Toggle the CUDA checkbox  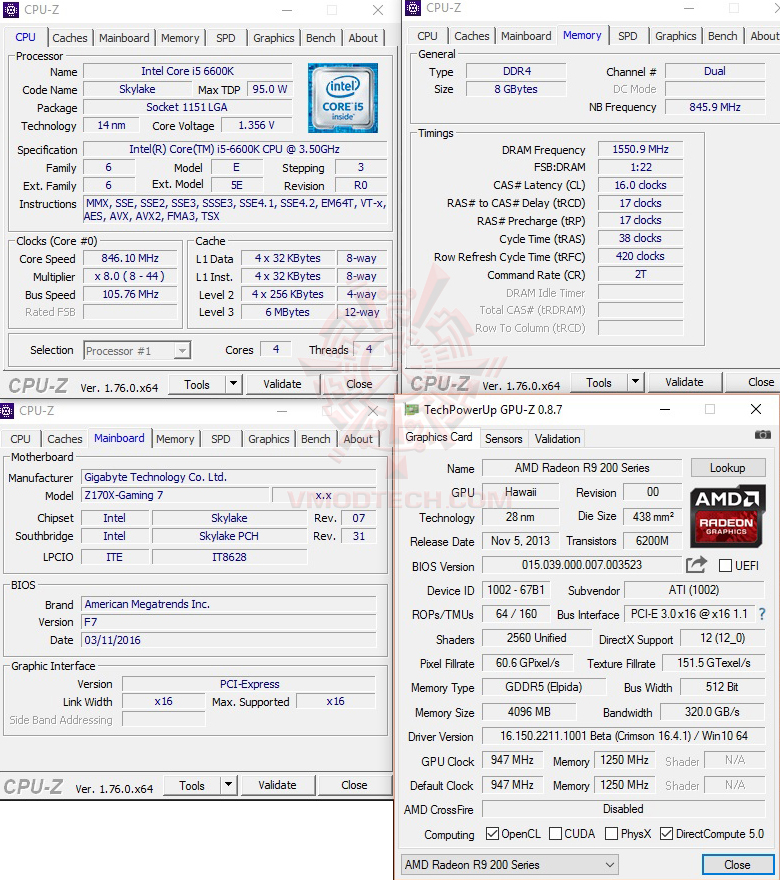click(x=556, y=833)
